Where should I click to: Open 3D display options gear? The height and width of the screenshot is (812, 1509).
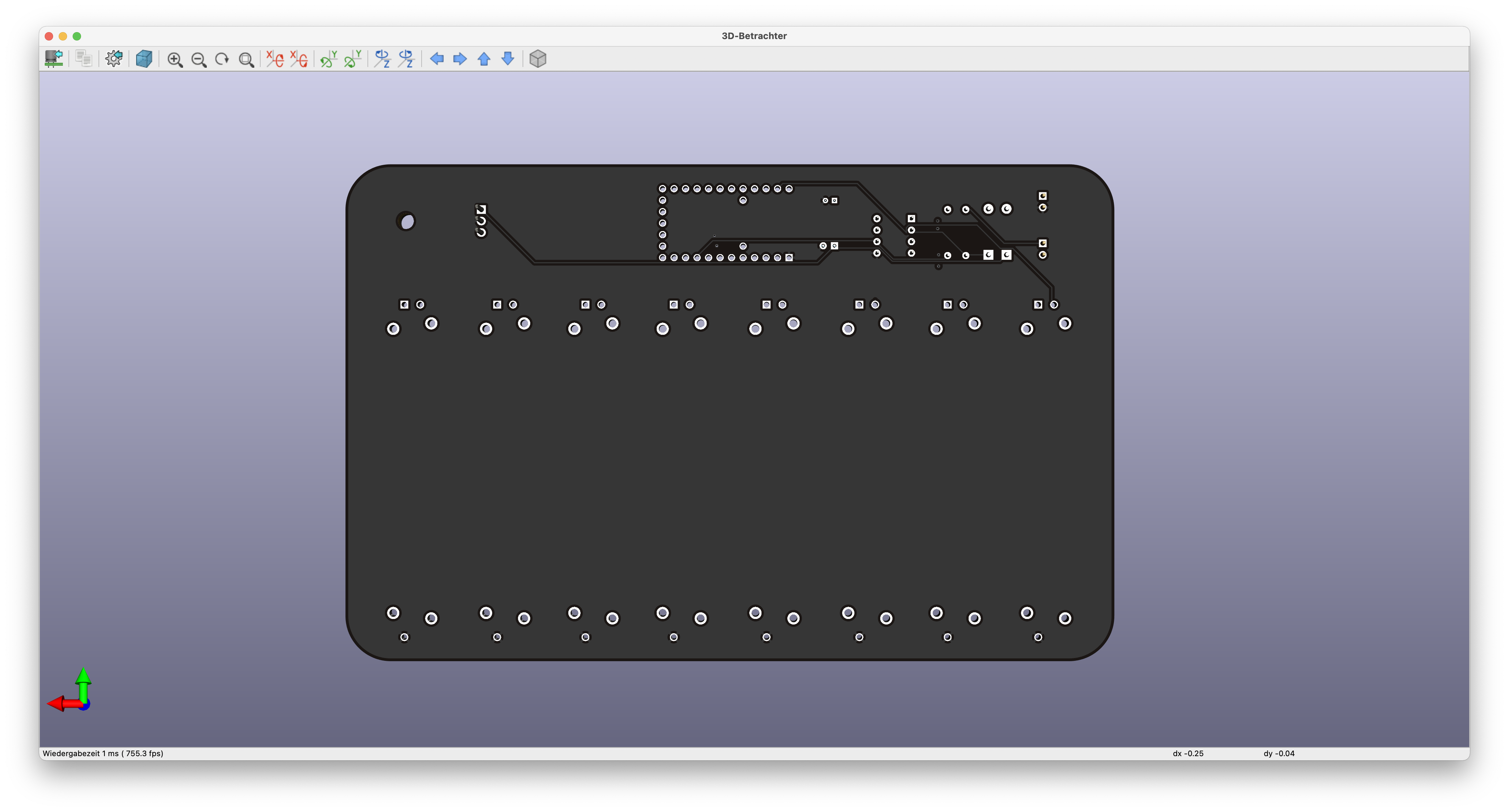pos(114,59)
